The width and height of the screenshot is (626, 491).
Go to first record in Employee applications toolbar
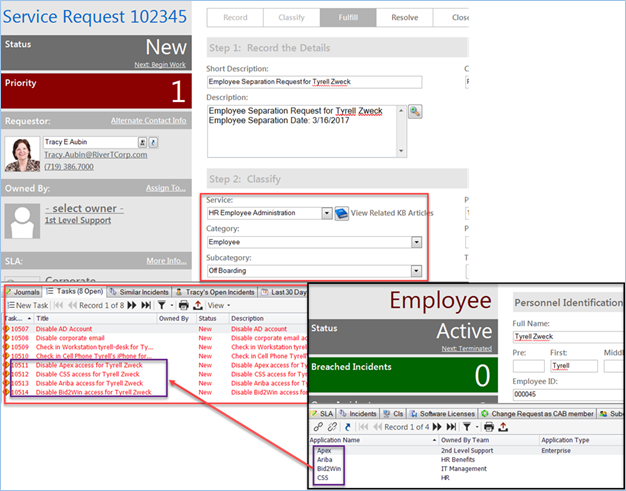coord(363,427)
